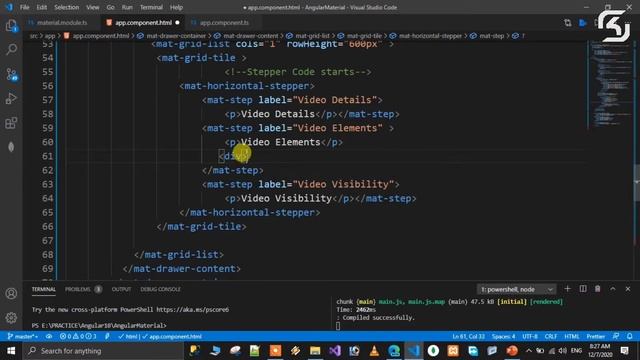Open the Accounts icon in activity bar
This screenshot has height=360, width=640.
pos(11,293)
